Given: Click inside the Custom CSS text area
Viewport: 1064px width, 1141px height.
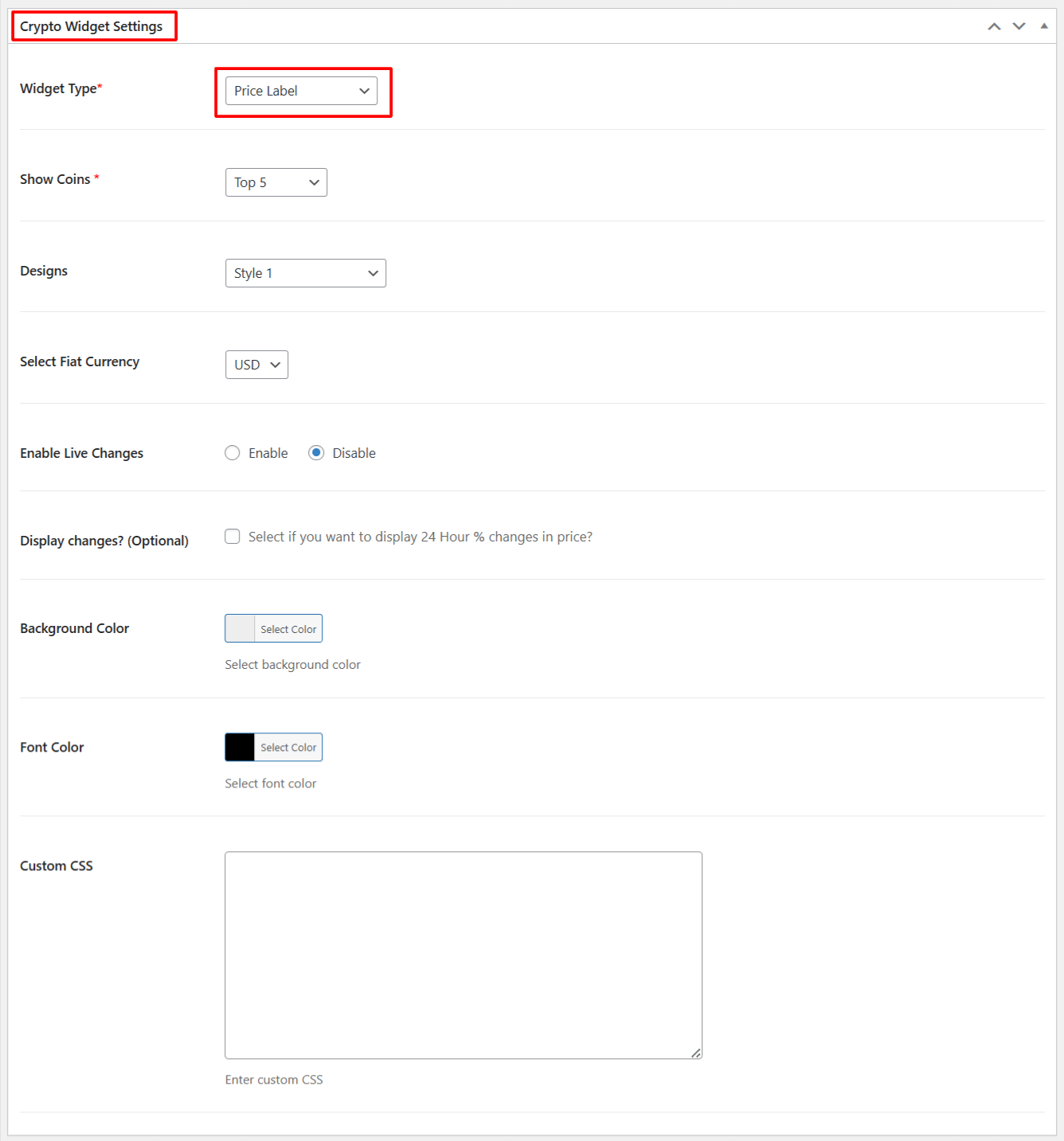Looking at the screenshot, I should (463, 955).
